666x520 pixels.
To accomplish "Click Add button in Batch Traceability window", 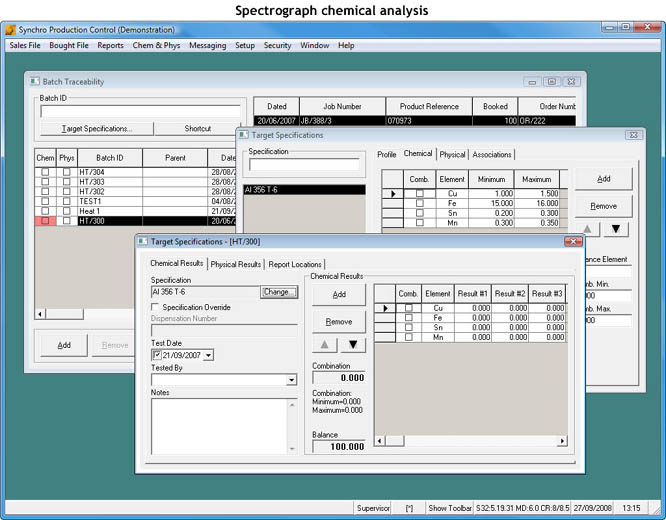I will (64, 345).
